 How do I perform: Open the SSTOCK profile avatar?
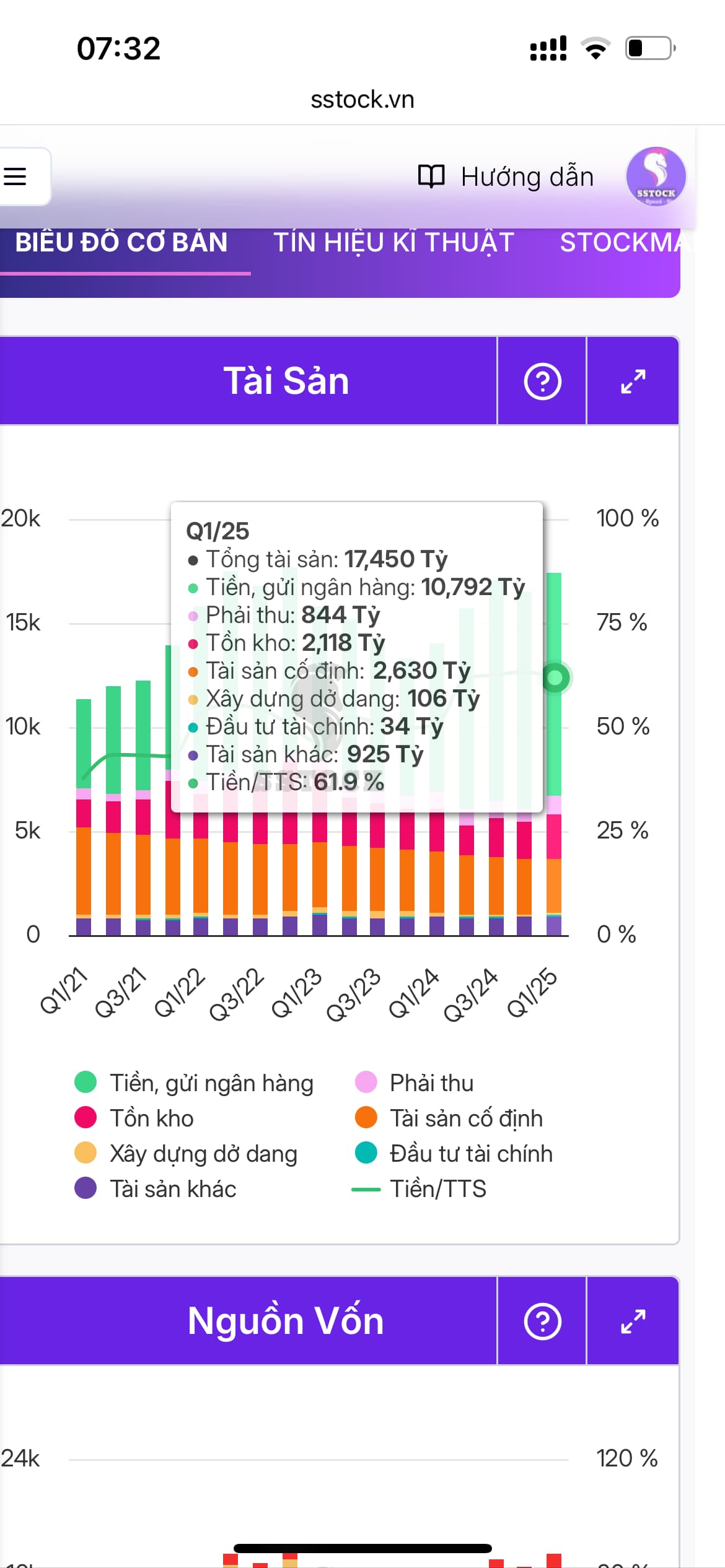[655, 176]
